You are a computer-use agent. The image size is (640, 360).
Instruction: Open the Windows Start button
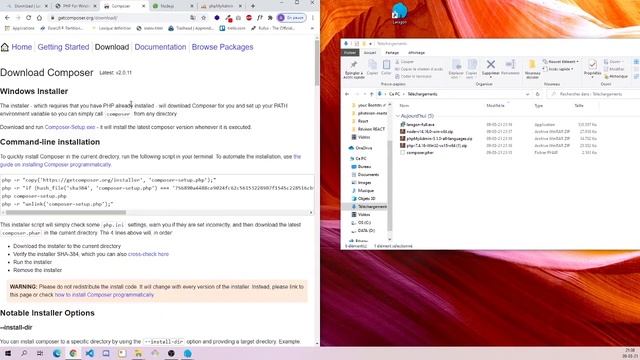click(x=8, y=353)
